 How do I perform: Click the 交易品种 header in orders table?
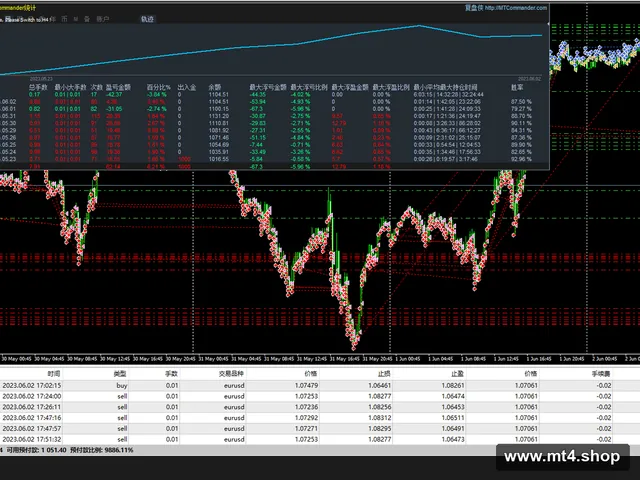231,373
